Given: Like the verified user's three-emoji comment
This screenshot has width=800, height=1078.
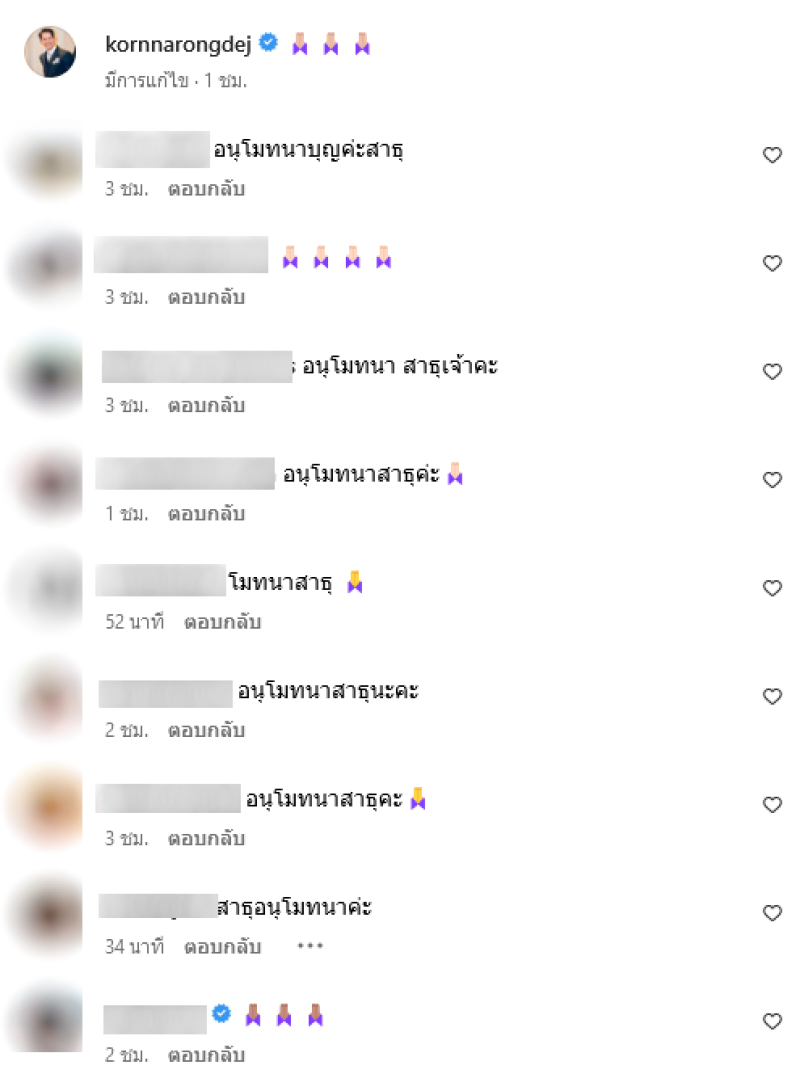Looking at the screenshot, I should coord(773,1021).
